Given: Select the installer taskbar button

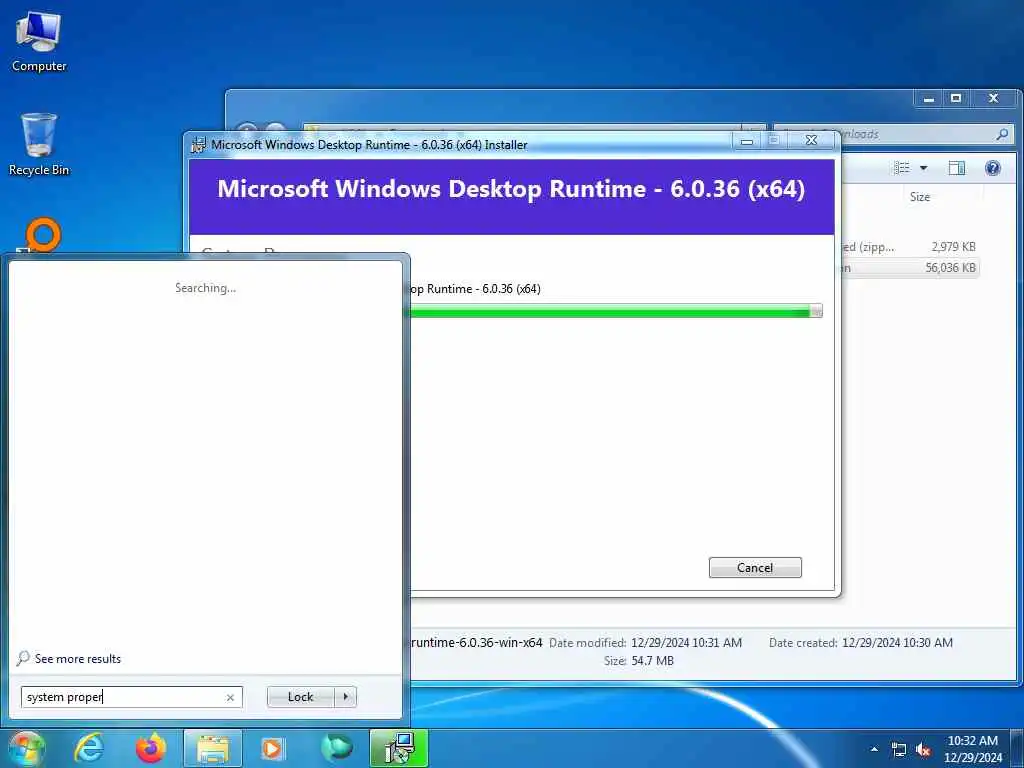Looking at the screenshot, I should tap(398, 748).
